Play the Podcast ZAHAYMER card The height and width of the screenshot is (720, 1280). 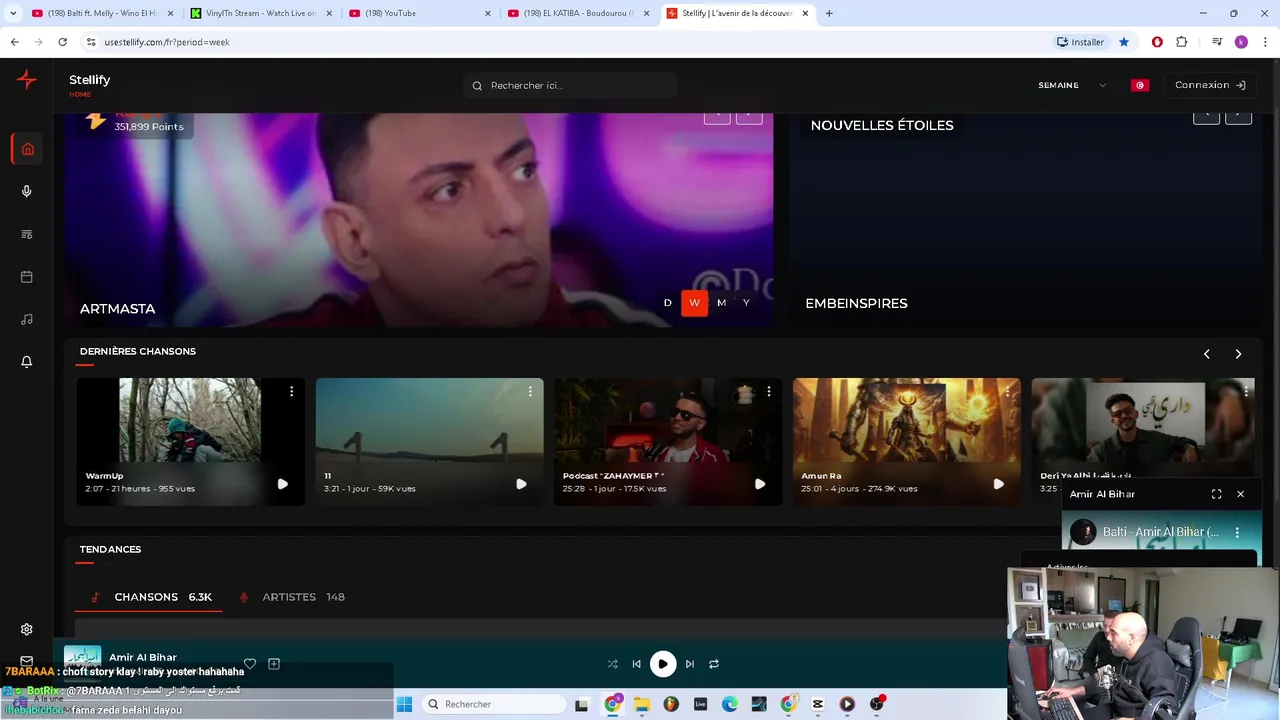pos(760,484)
